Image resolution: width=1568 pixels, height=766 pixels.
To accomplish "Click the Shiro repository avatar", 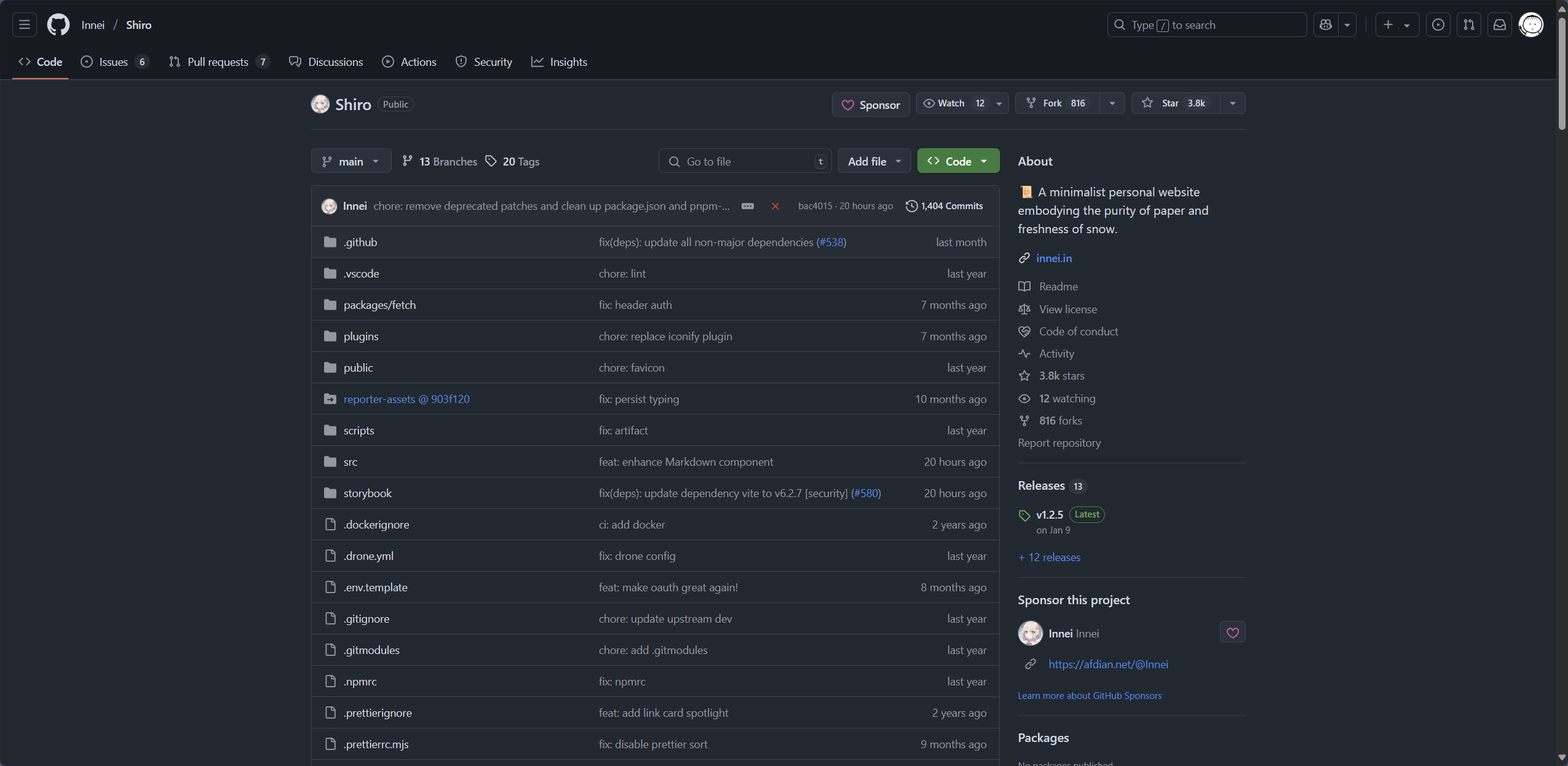I will click(x=320, y=104).
